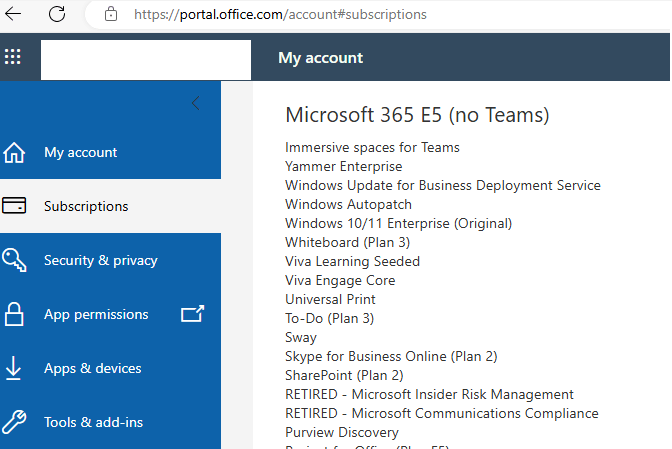Select the To-Do (Plan 3) entry

pyautogui.click(x=330, y=318)
